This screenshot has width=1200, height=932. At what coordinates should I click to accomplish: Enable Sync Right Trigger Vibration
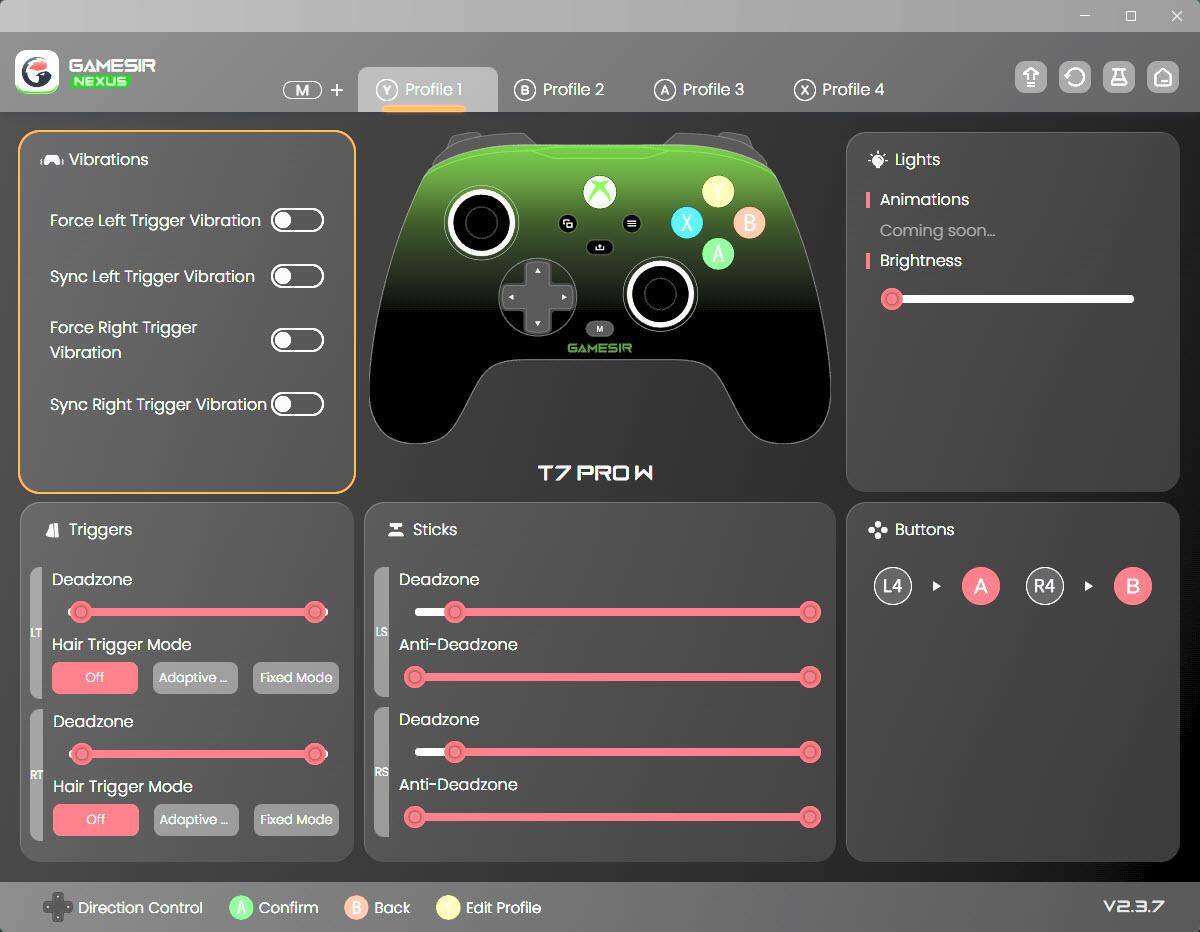click(x=298, y=404)
